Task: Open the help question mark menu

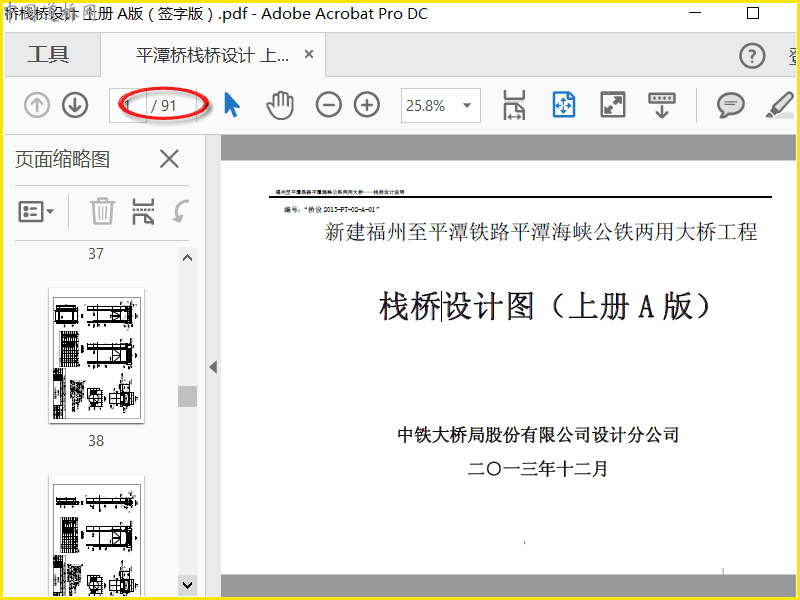Action: pos(752,55)
